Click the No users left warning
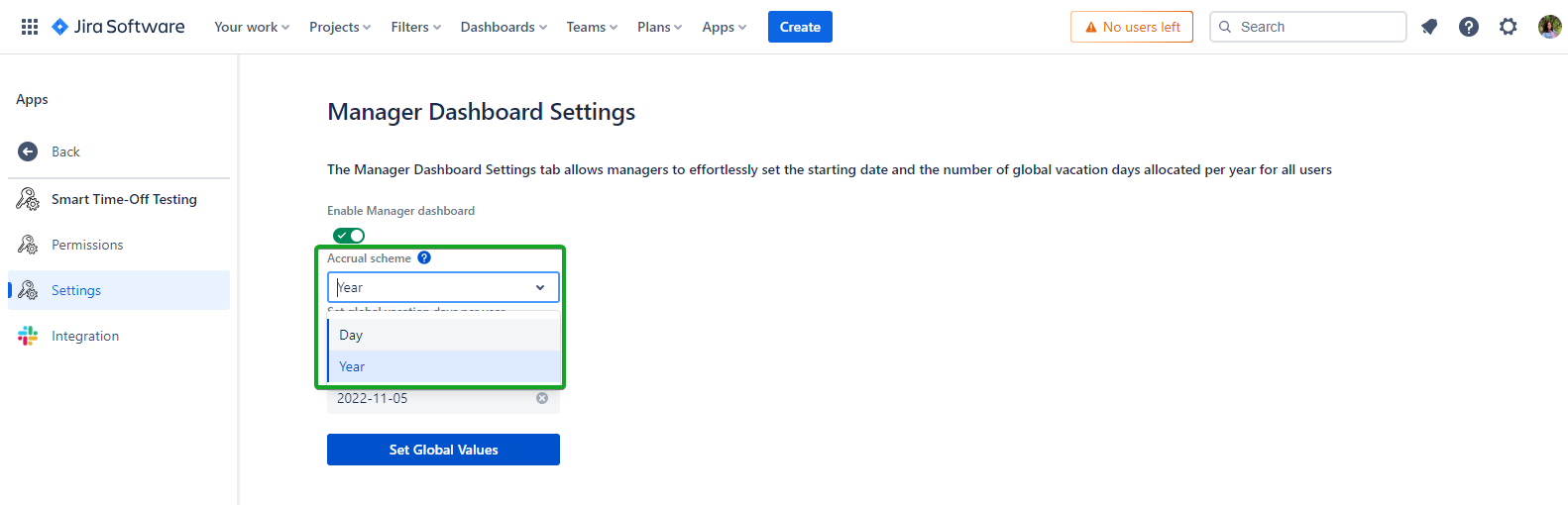 1132,27
